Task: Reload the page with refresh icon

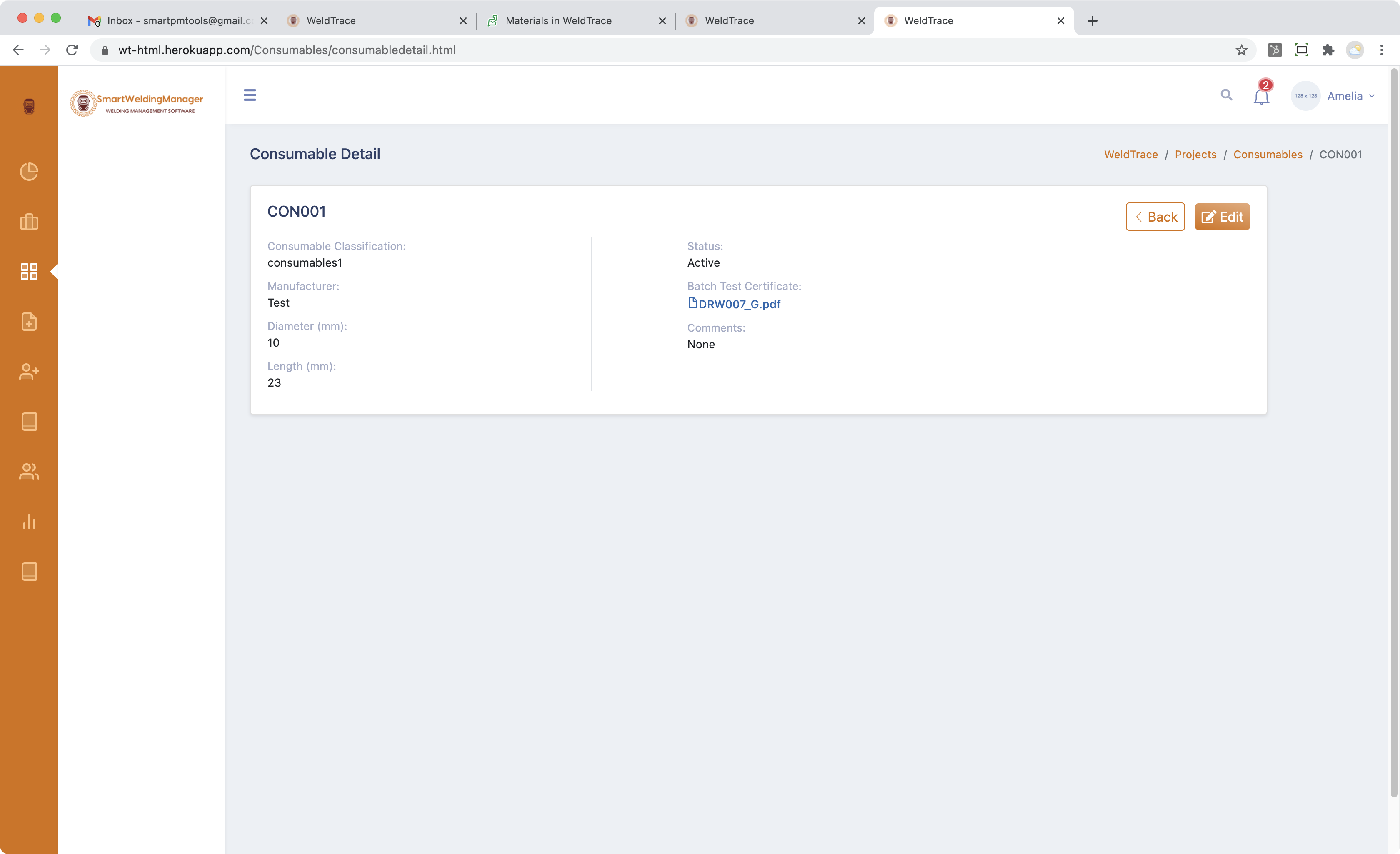Action: click(x=72, y=50)
